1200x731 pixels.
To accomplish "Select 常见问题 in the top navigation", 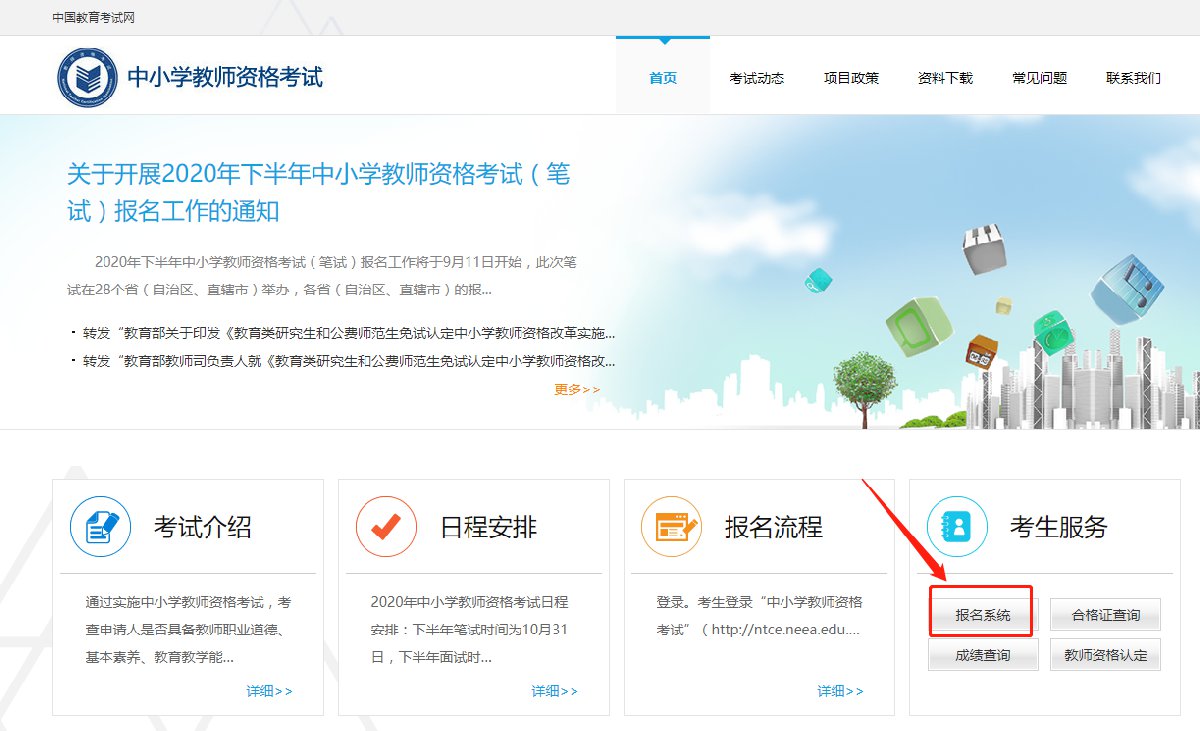I will [x=1039, y=78].
